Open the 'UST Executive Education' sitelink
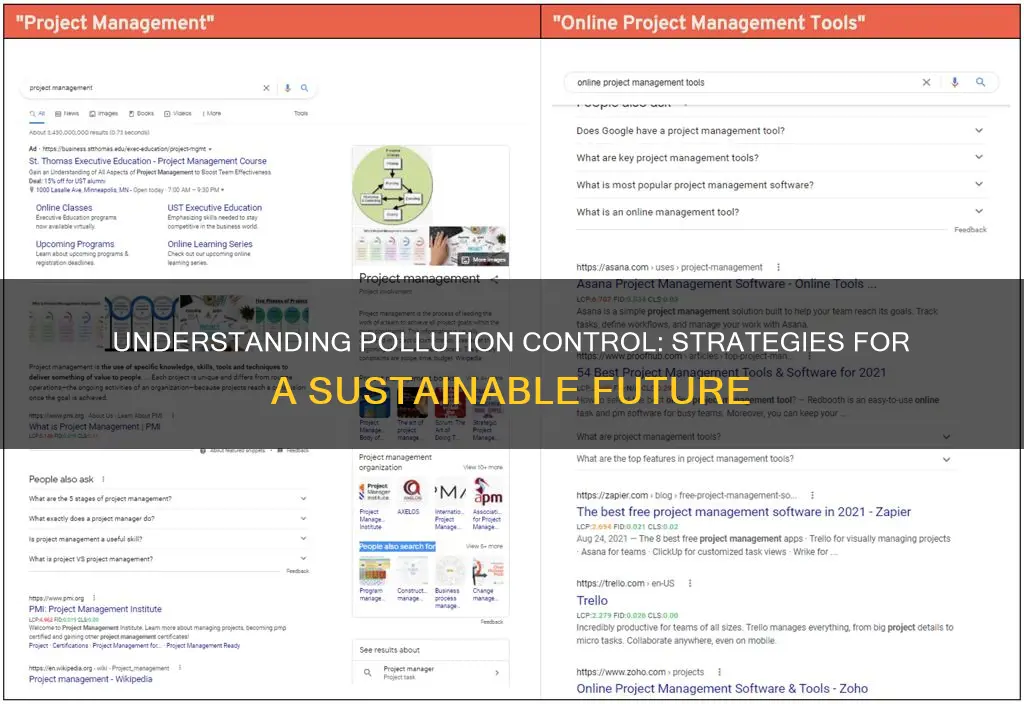1024x704 pixels. tap(215, 208)
